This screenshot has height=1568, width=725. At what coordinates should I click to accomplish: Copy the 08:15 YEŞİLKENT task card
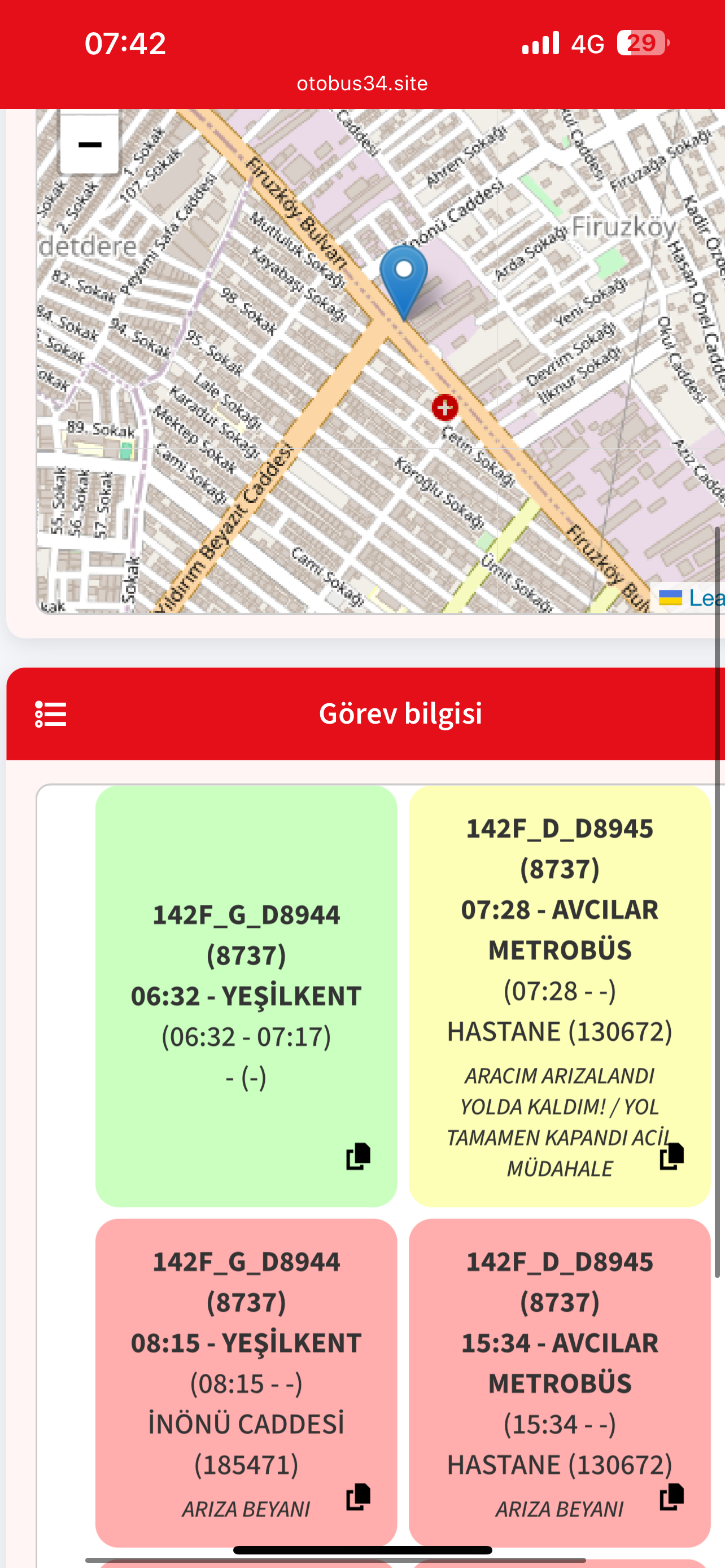click(x=358, y=1497)
